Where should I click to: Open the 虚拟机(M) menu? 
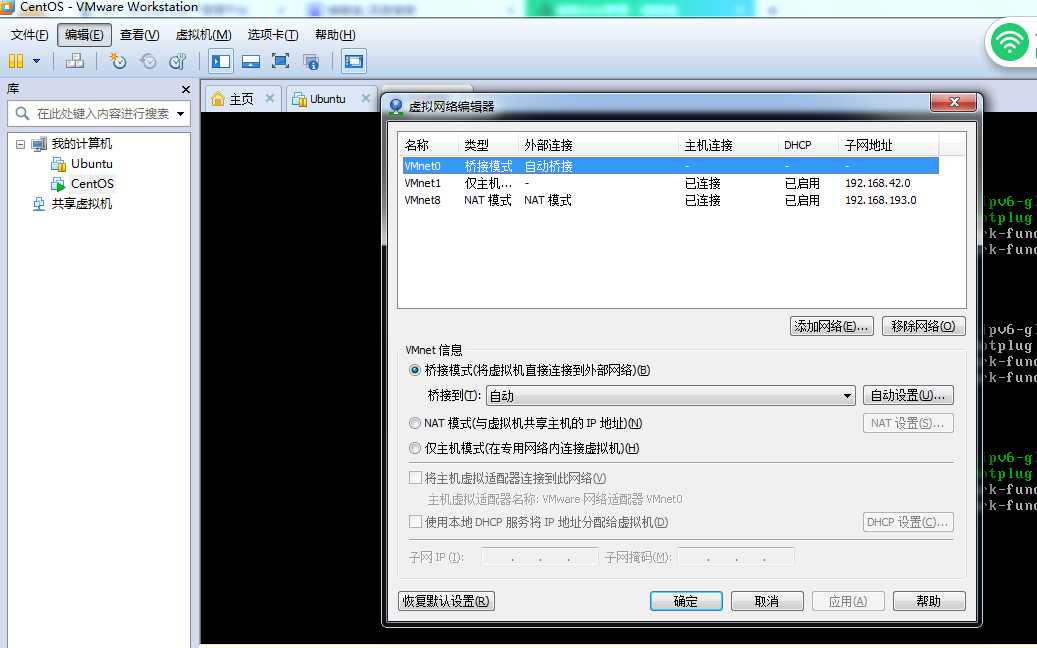point(203,35)
